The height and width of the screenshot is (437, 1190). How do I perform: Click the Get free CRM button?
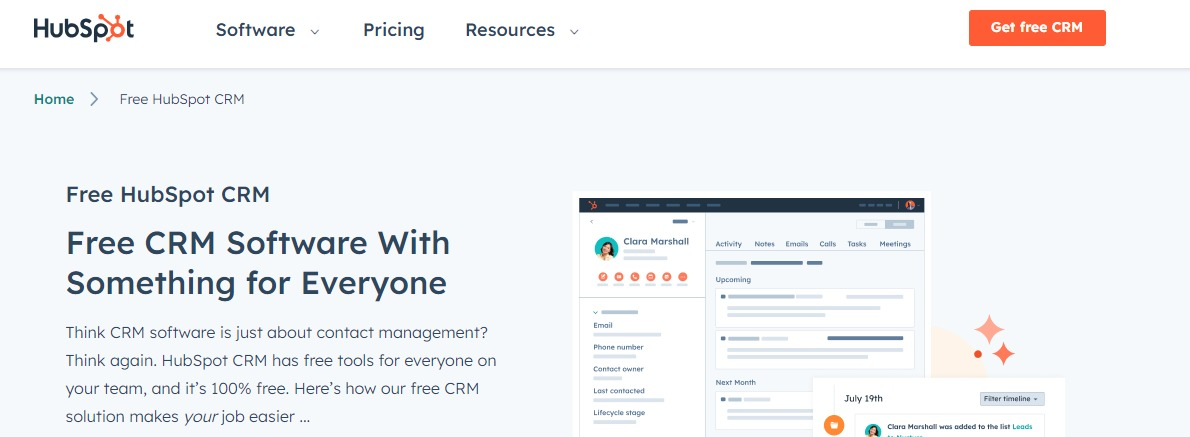[x=1036, y=27]
